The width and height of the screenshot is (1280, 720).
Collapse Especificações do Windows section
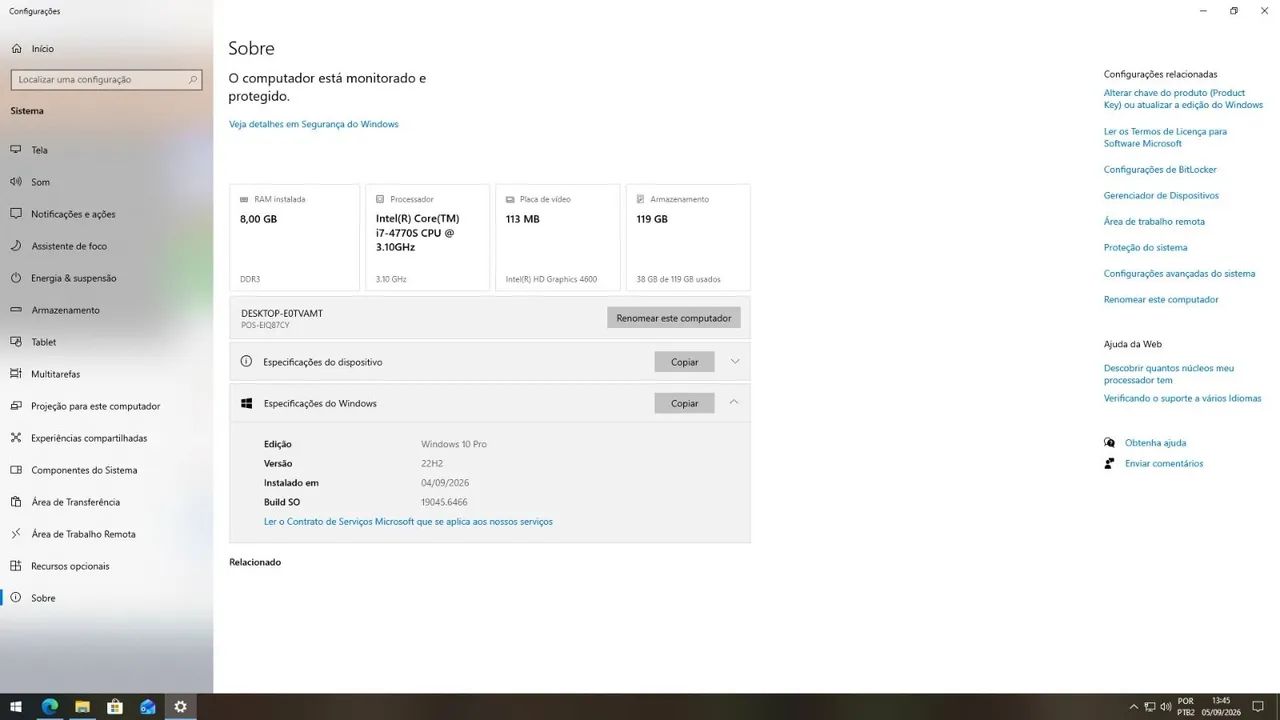point(735,402)
